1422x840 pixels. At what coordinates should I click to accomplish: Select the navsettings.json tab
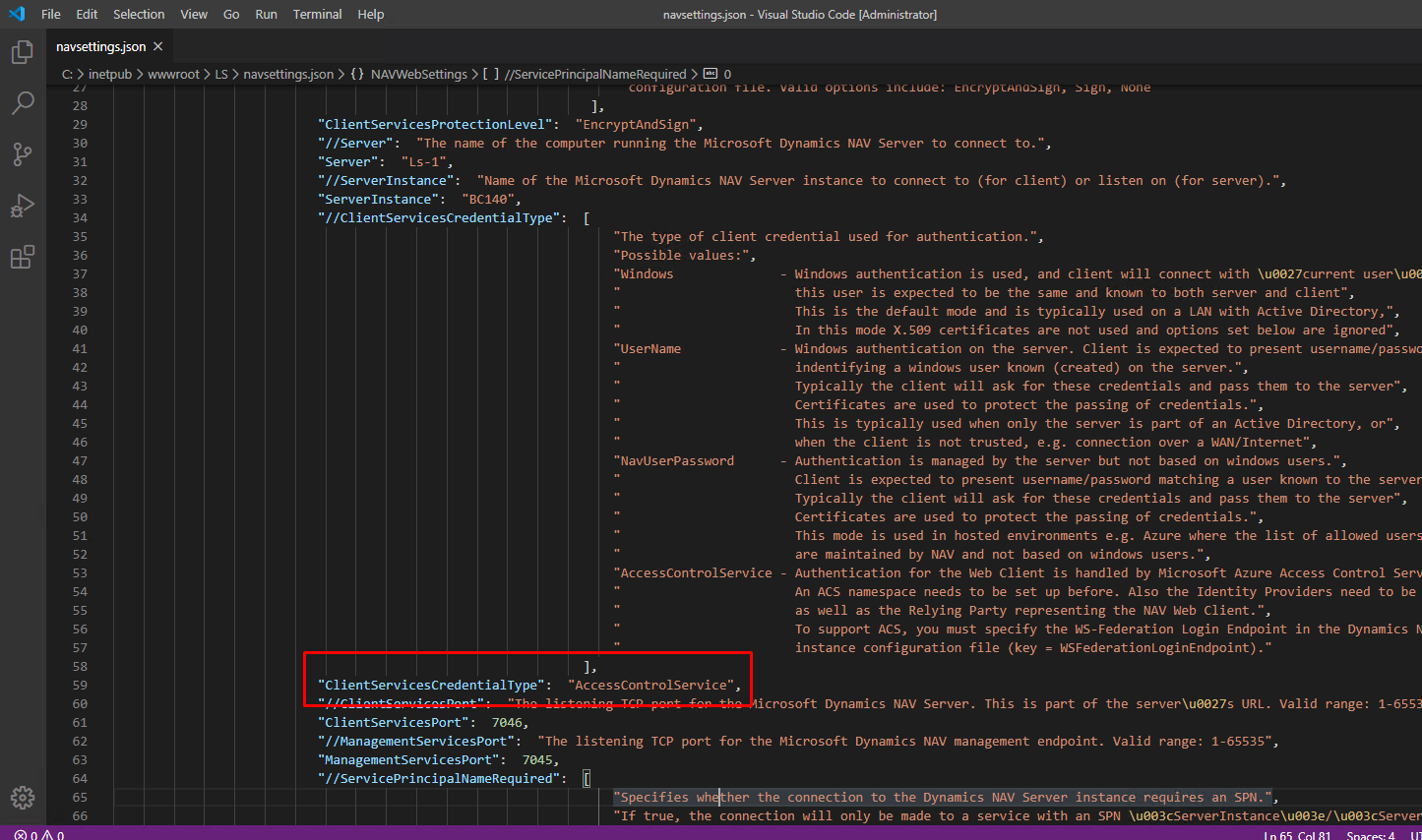(x=110, y=46)
